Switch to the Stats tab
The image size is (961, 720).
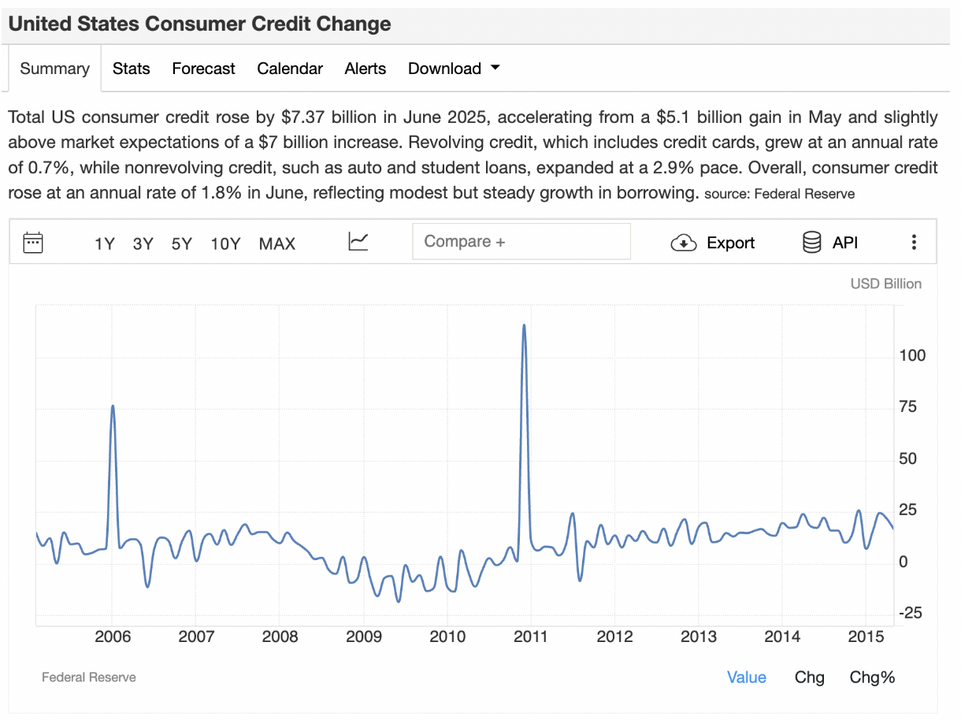point(131,69)
